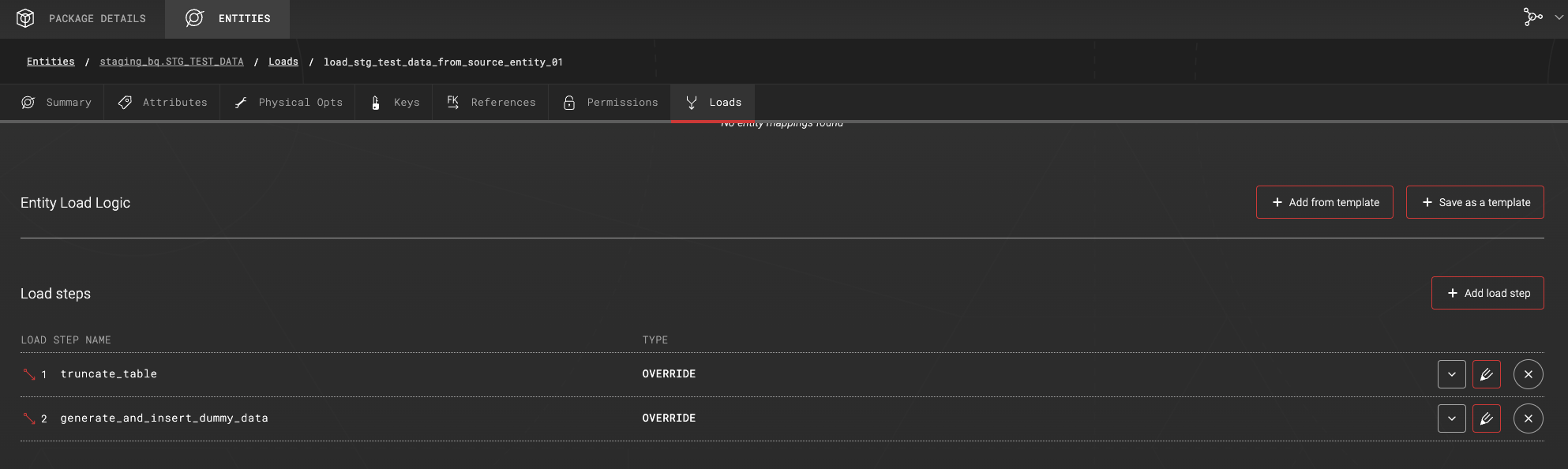Click Save as a template button

point(1474,202)
